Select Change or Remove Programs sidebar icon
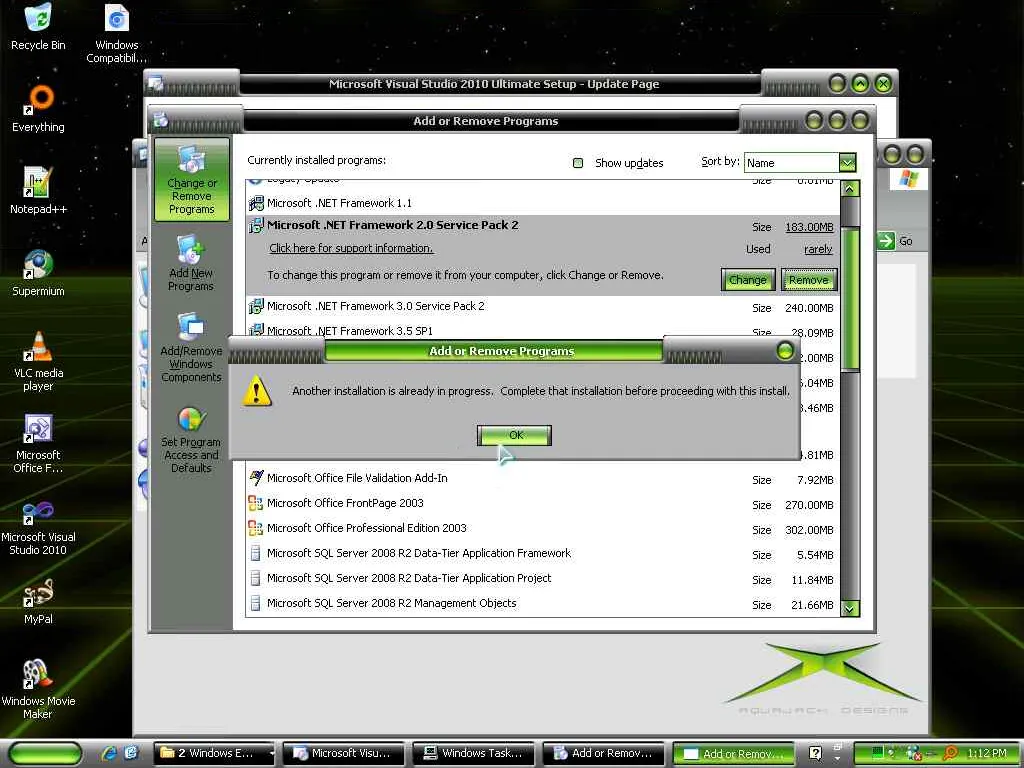This screenshot has height=768, width=1024. pyautogui.click(x=191, y=180)
